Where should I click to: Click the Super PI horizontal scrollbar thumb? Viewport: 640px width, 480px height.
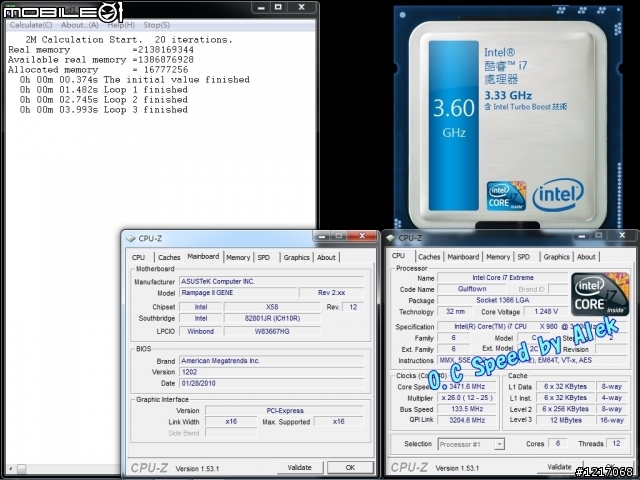(21, 469)
